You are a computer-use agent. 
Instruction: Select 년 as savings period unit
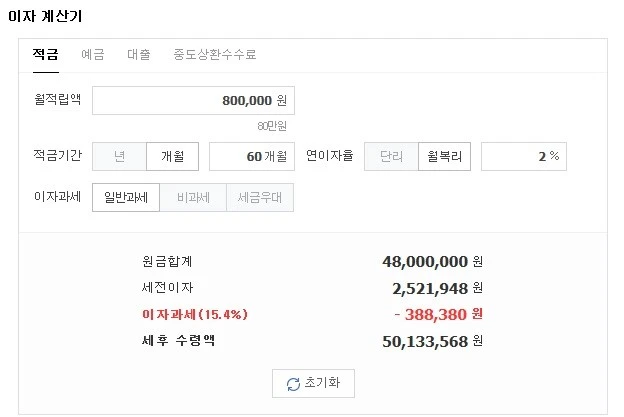(x=119, y=156)
